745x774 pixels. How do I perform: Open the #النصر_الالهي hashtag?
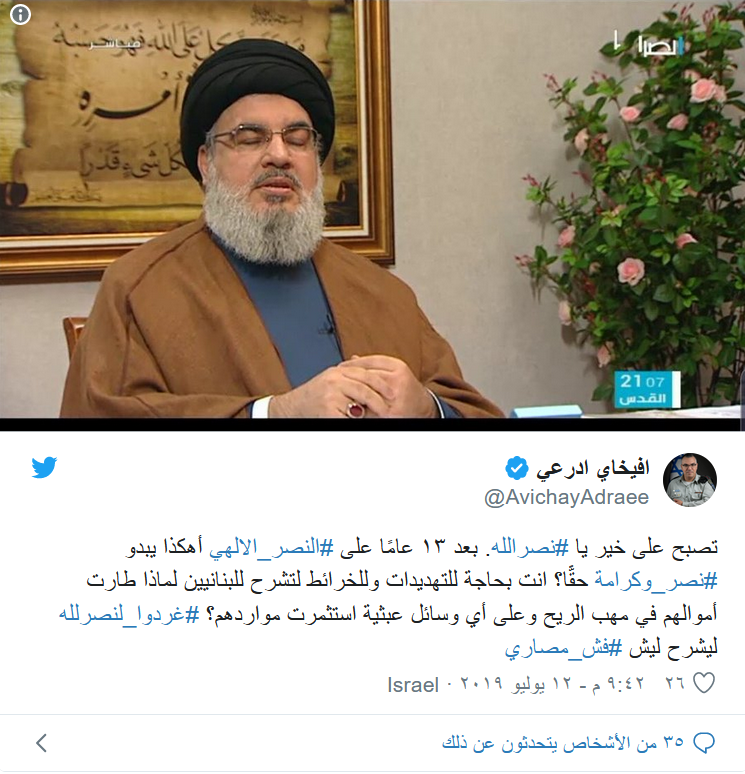point(272,547)
